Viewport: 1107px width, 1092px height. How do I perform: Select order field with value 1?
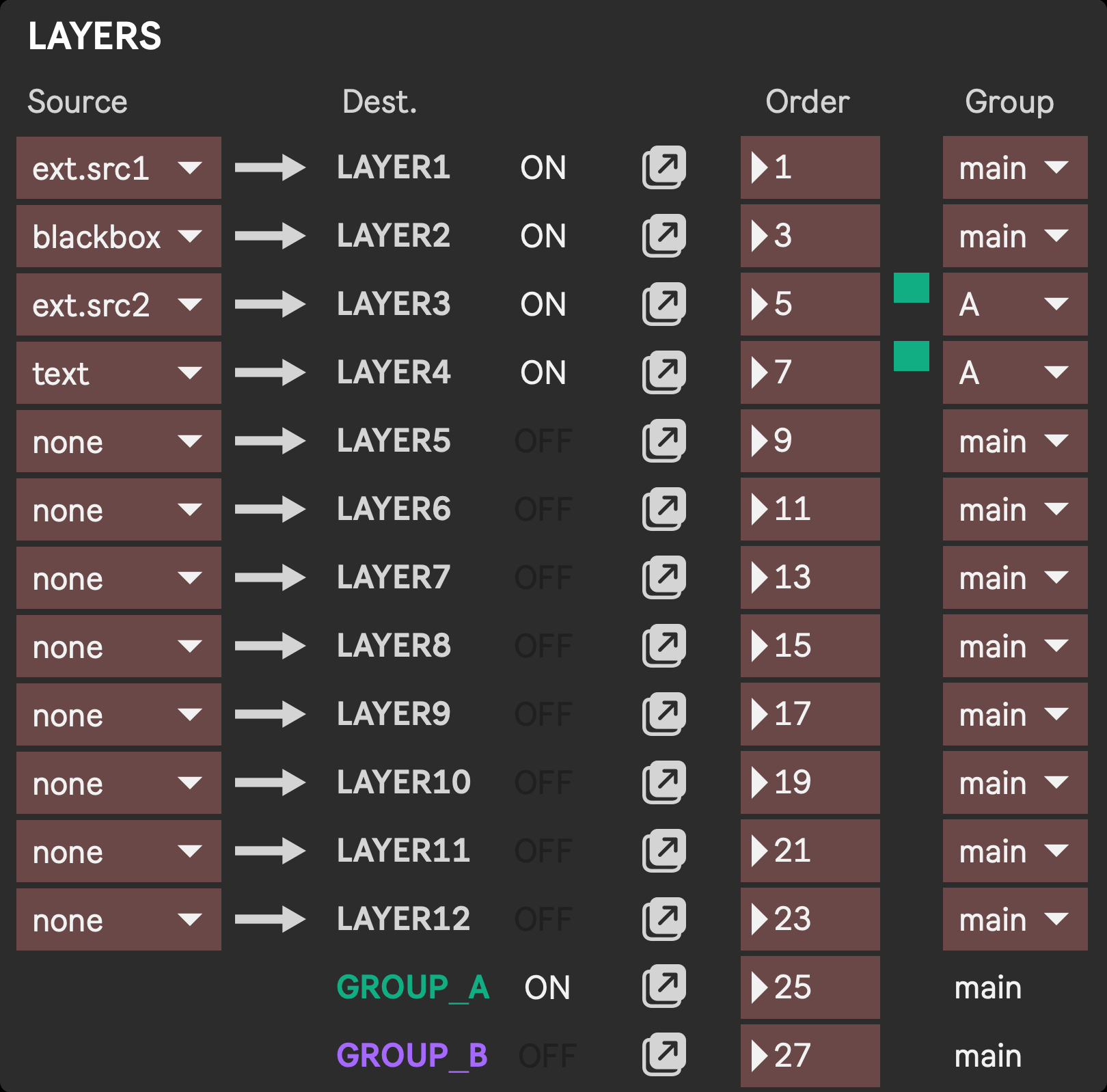coord(810,167)
